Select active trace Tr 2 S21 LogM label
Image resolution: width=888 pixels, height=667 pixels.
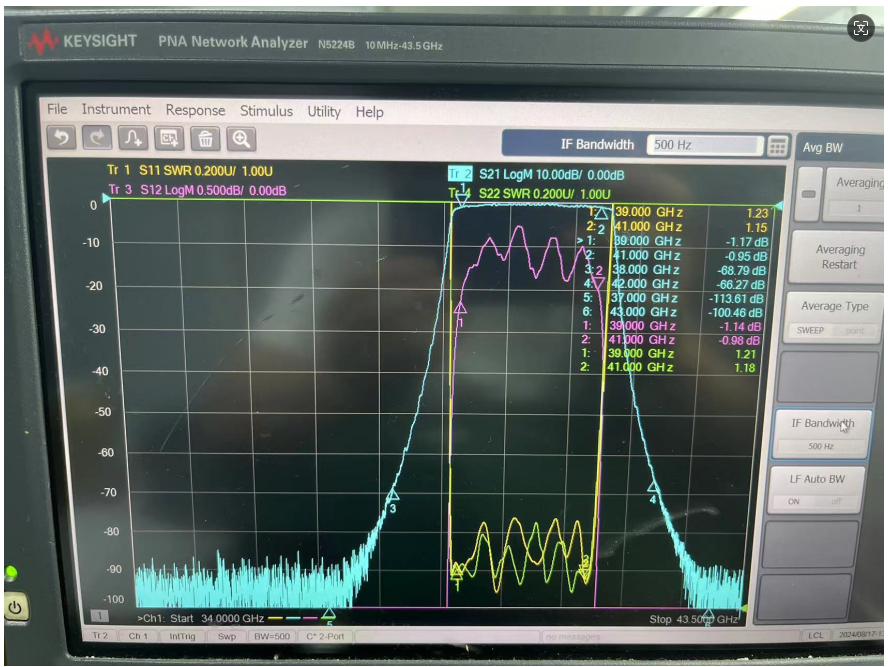pyautogui.click(x=536, y=174)
